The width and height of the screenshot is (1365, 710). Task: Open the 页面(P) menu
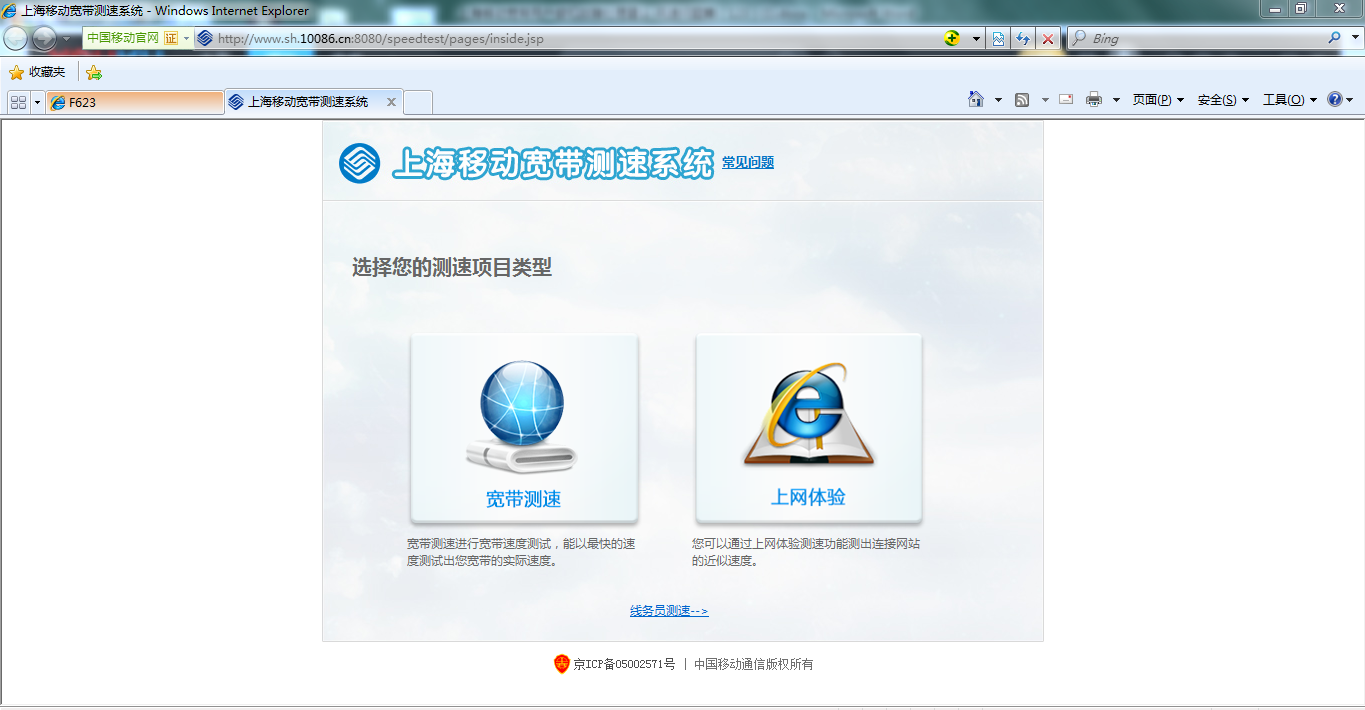1158,100
